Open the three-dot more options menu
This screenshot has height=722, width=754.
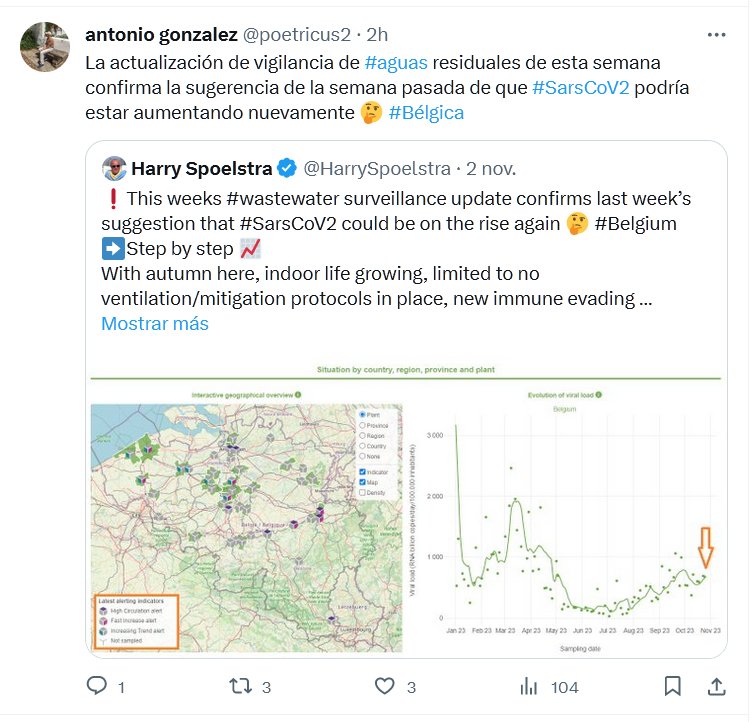pyautogui.click(x=716, y=34)
